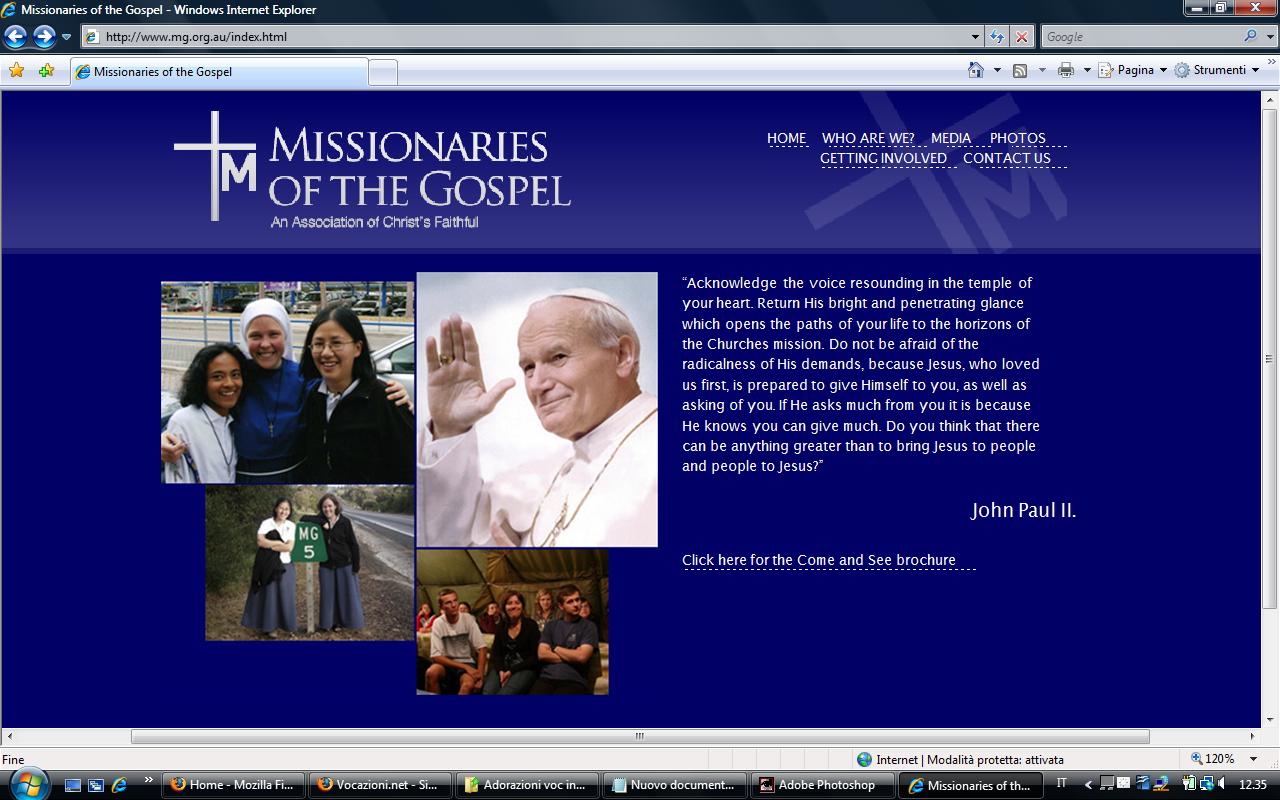Click the volume speaker tray icon

pos(1222,784)
